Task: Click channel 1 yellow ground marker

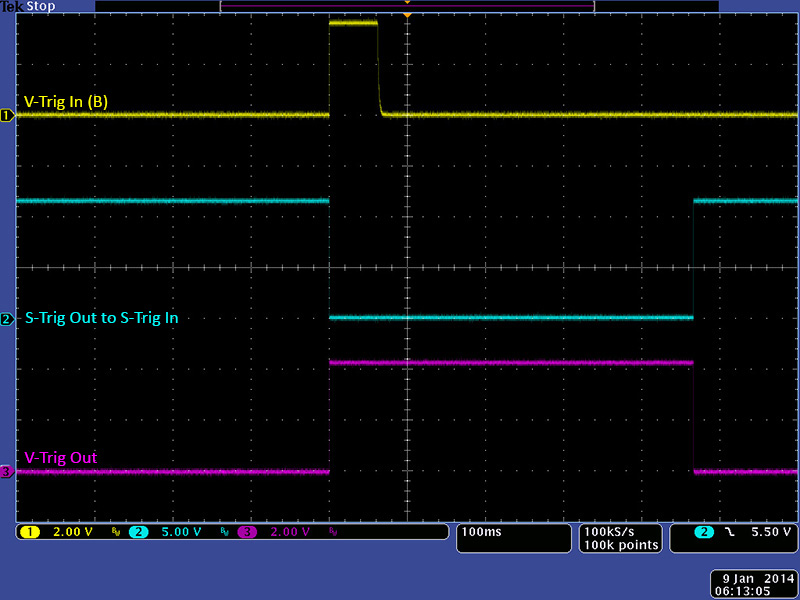Action: pos(7,116)
